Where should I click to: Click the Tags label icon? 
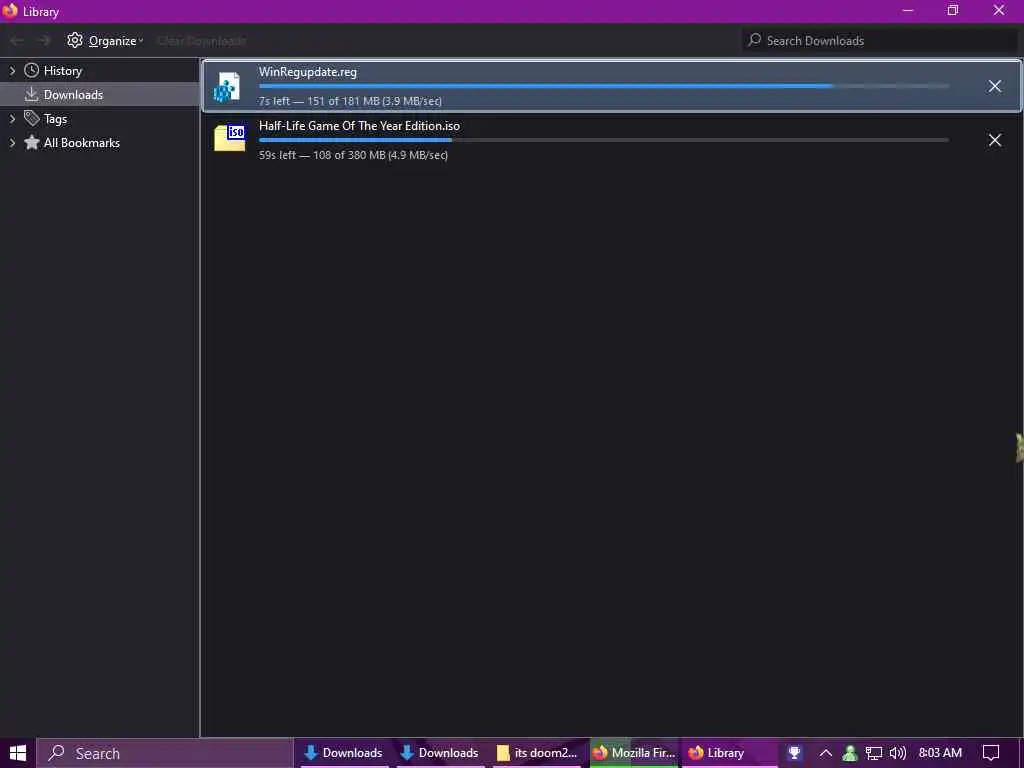click(x=31, y=118)
